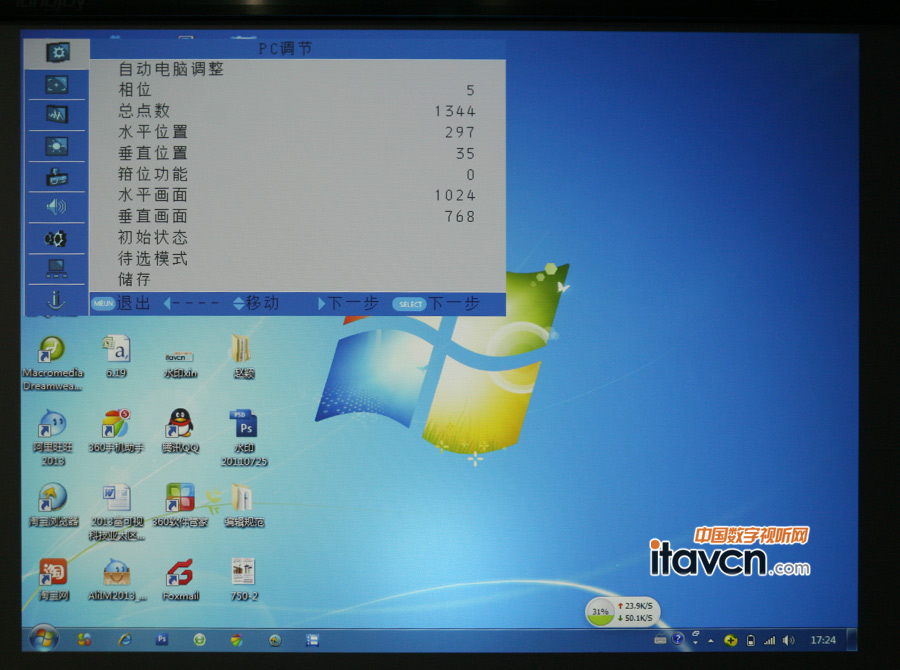900x670 pixels.
Task: Open the Windows Start menu
Action: point(44,639)
